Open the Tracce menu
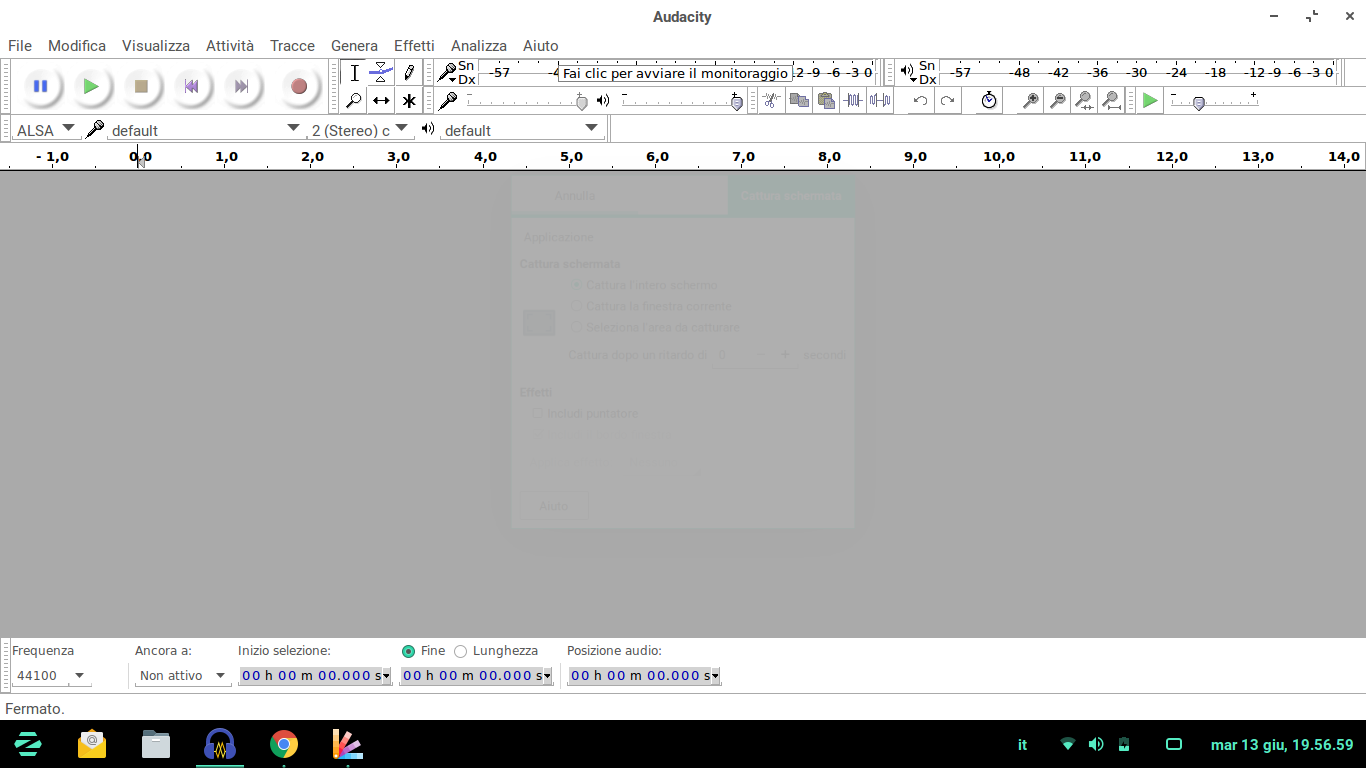The width and height of the screenshot is (1366, 768). coord(292,46)
